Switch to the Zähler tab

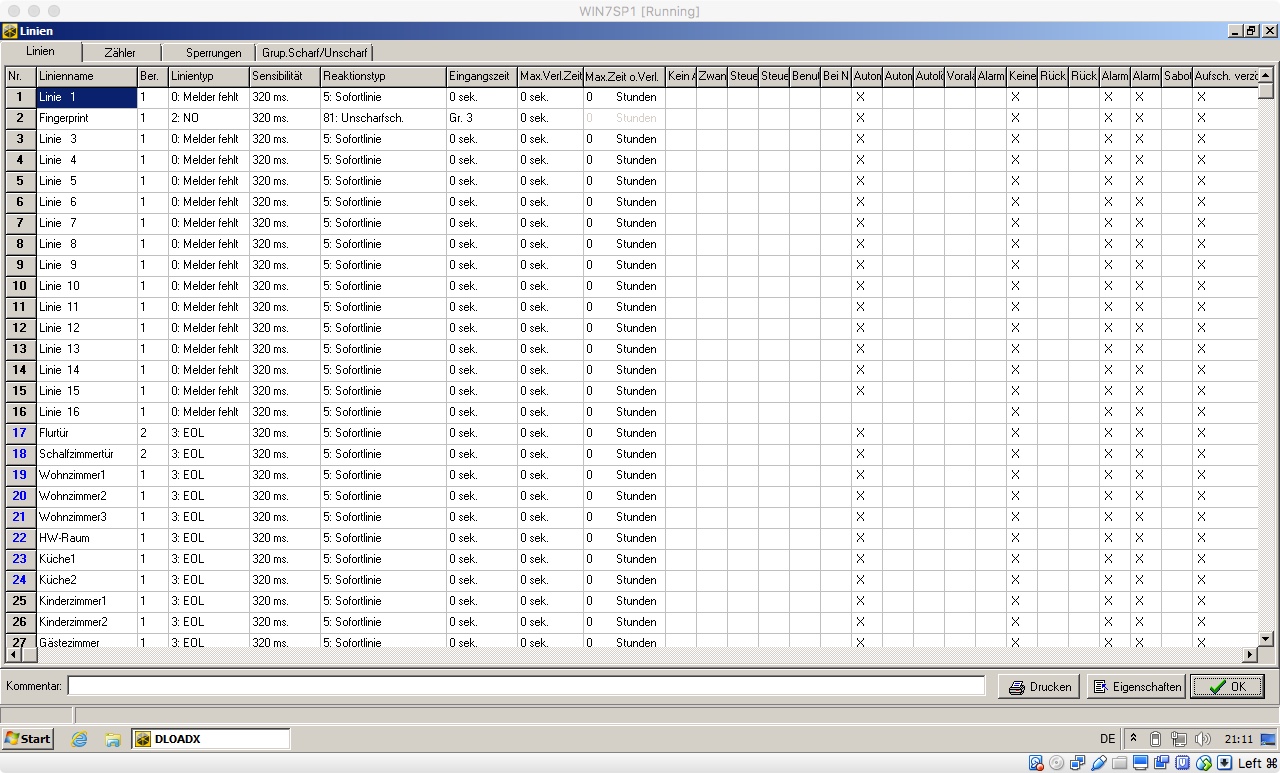click(x=120, y=52)
